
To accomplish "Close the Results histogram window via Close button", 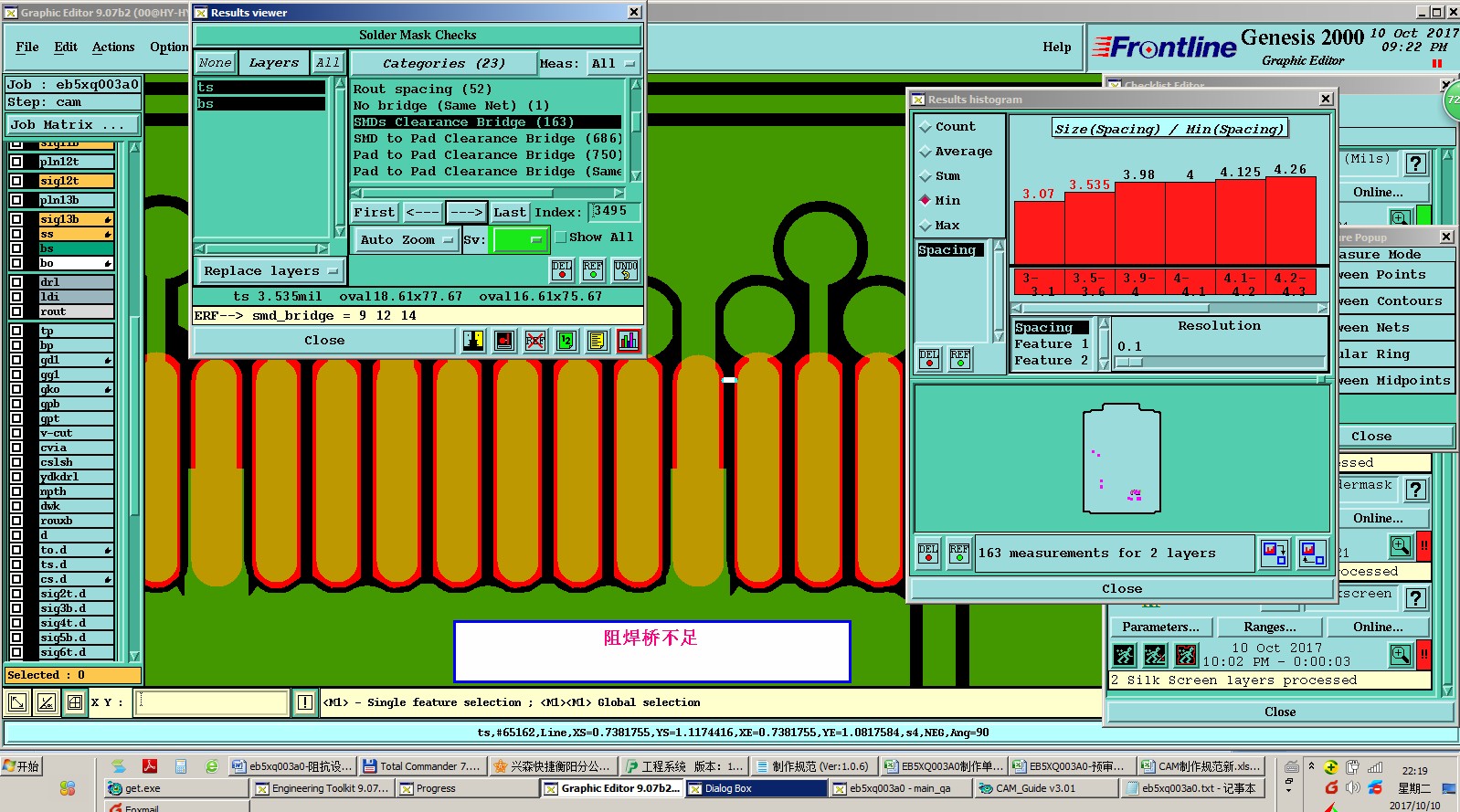I will 1122,589.
